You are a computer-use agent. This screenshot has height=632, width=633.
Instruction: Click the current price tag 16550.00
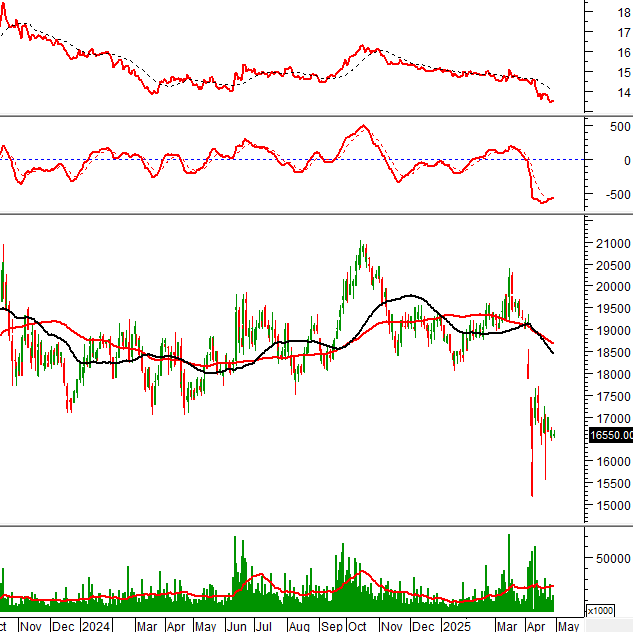611,435
